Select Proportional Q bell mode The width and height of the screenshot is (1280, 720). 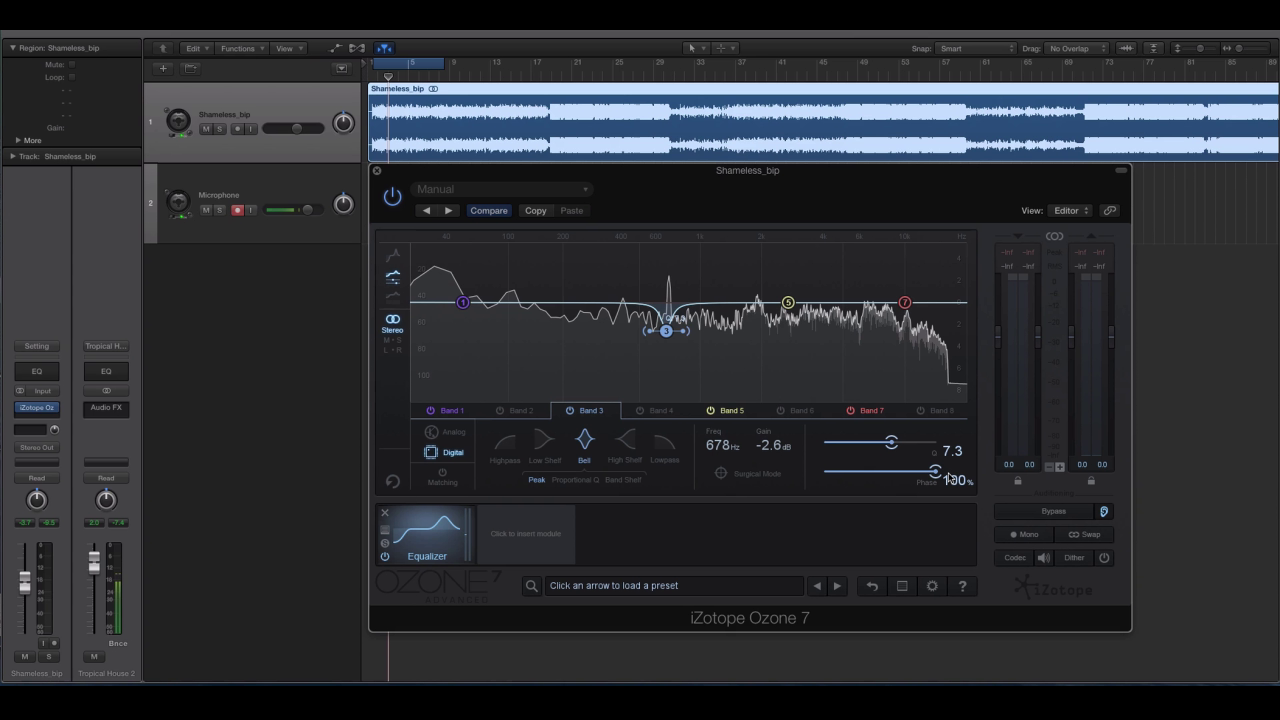[x=575, y=480]
